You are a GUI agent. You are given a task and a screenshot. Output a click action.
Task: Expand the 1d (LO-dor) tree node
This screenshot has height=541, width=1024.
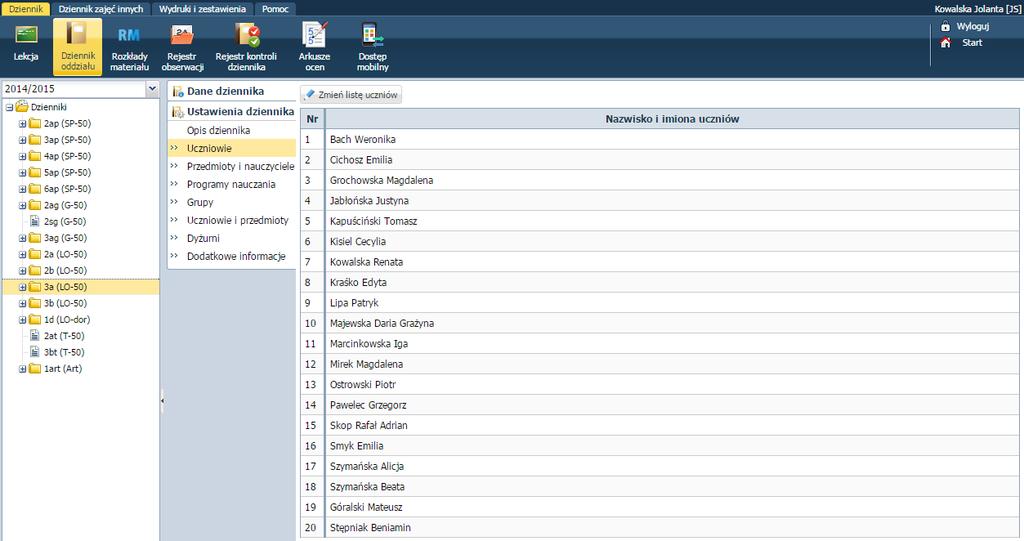point(22,320)
